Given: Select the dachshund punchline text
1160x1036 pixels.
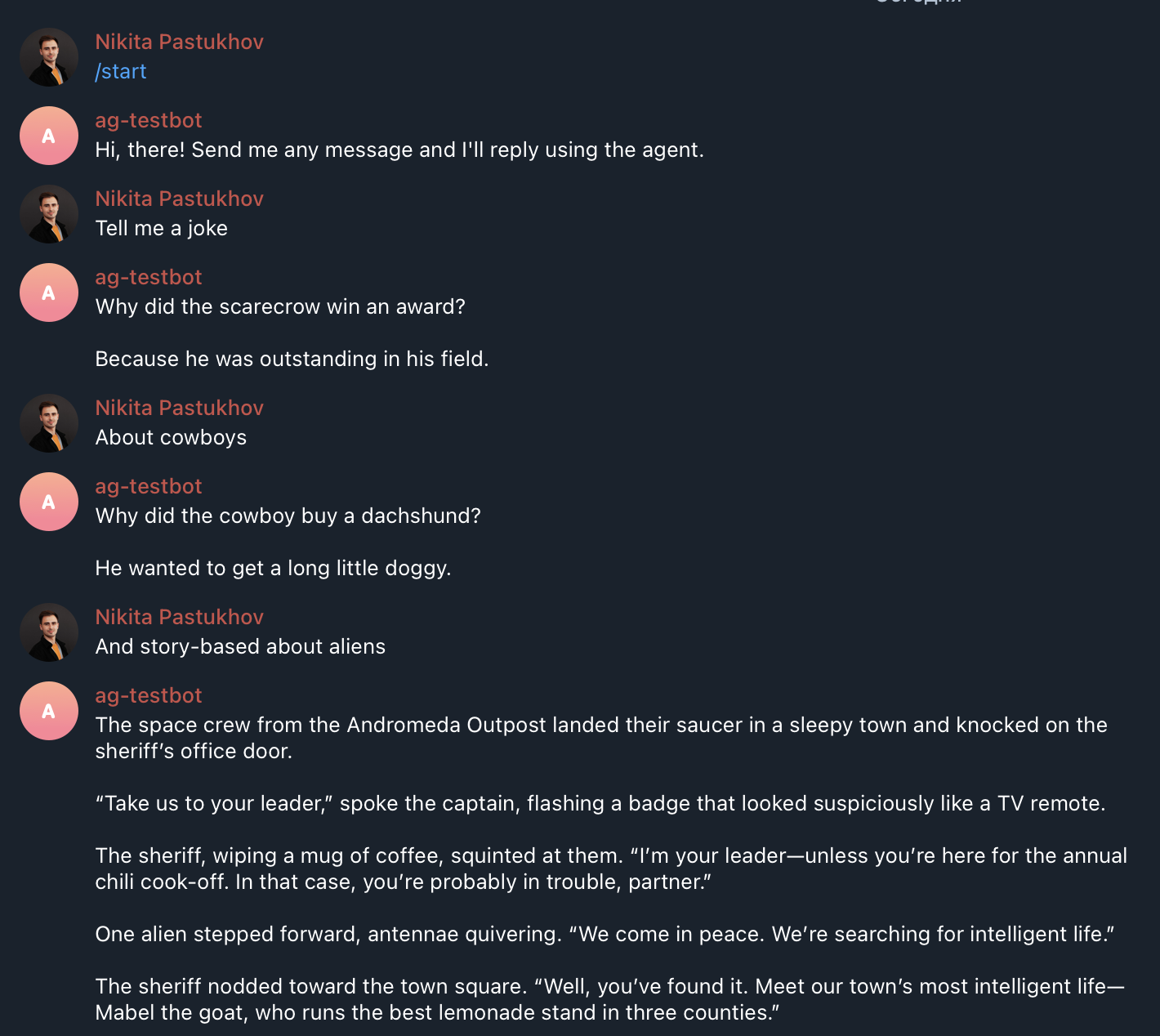Looking at the screenshot, I should pyautogui.click(x=274, y=568).
